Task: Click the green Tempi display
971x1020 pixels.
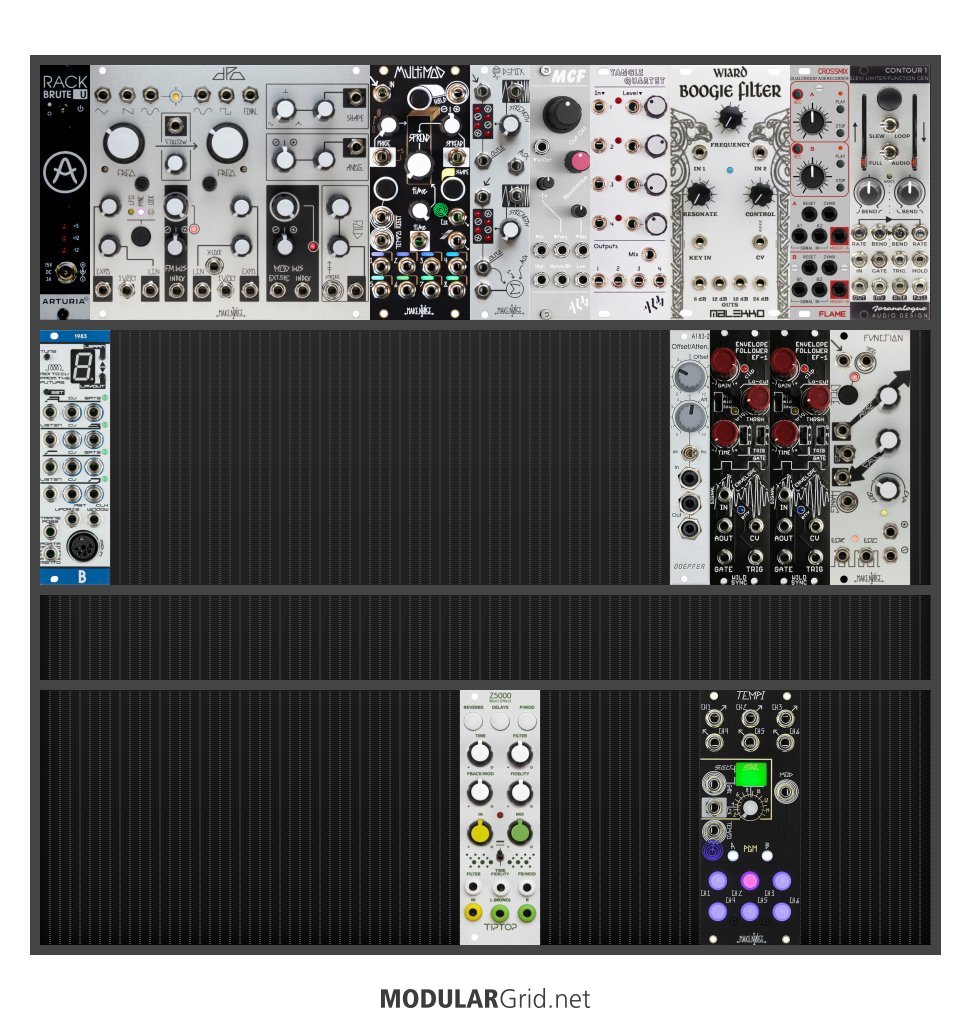Action: click(x=750, y=773)
